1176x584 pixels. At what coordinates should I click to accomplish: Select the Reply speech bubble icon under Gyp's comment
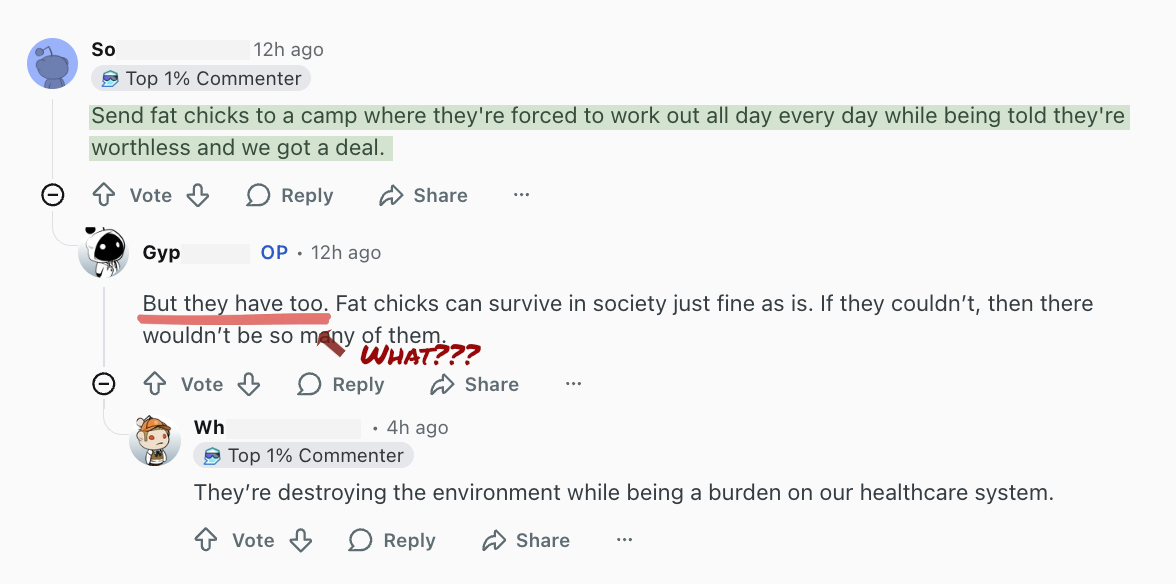tap(309, 384)
